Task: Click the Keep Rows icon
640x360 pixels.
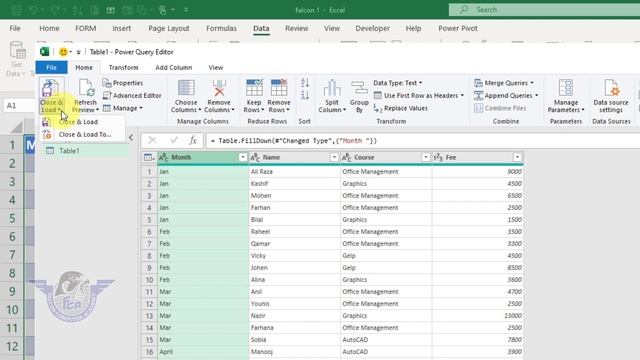Action: 254,88
